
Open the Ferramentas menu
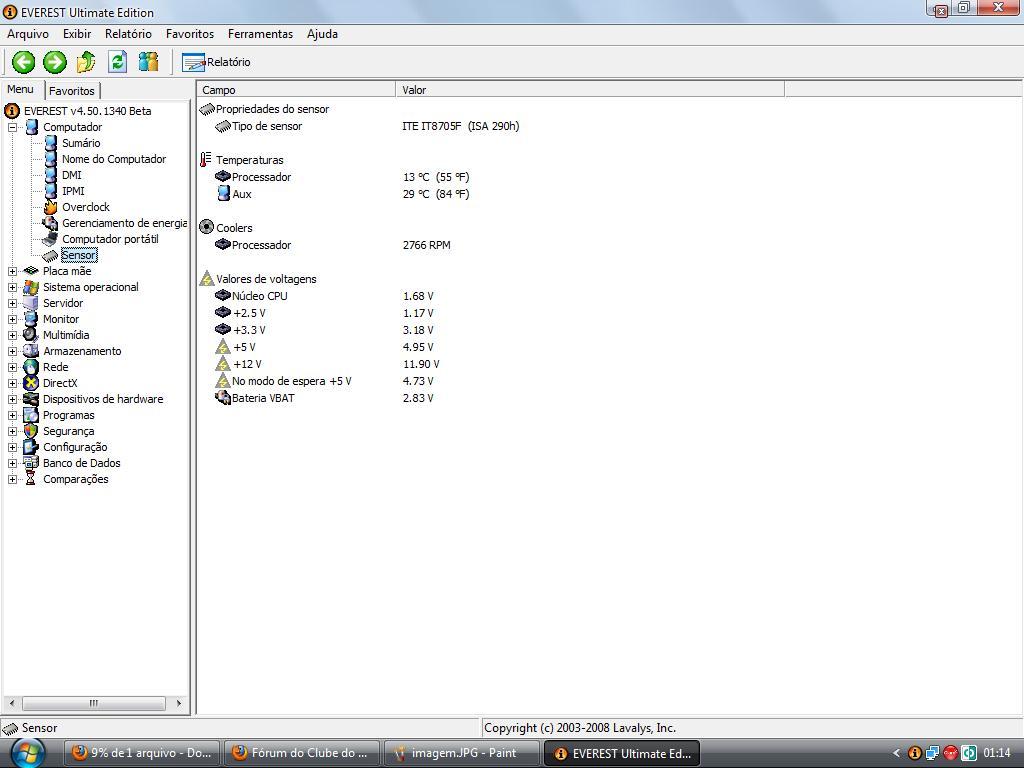coord(260,34)
